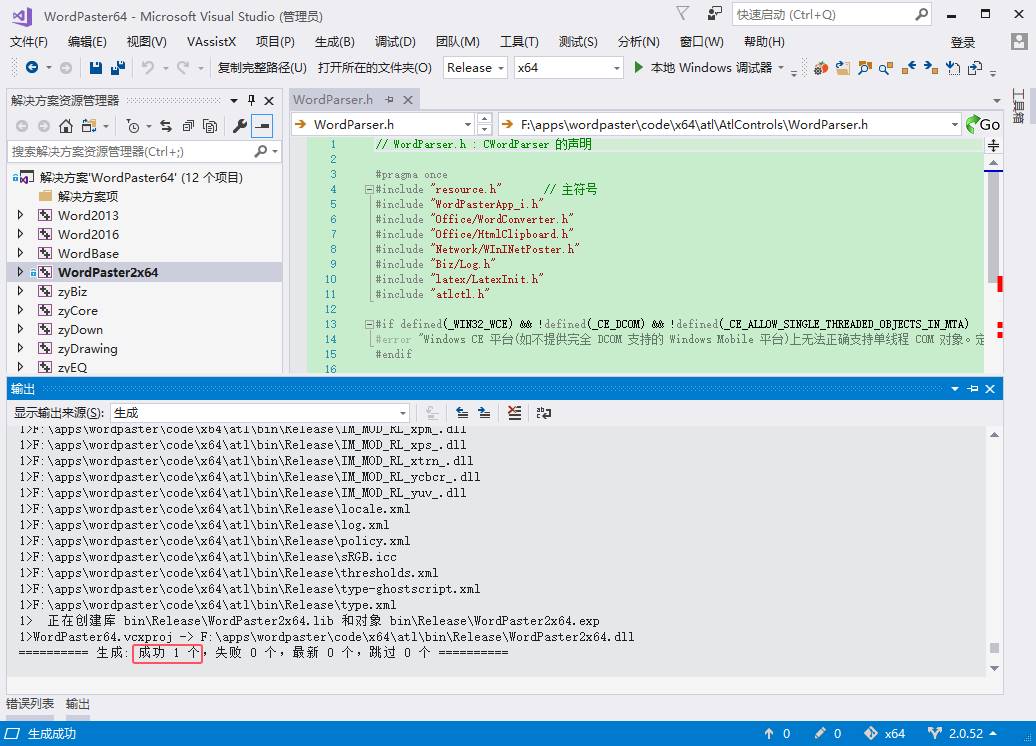Expand the Word2013 project node
This screenshot has height=746, width=1036.
tap(20, 215)
